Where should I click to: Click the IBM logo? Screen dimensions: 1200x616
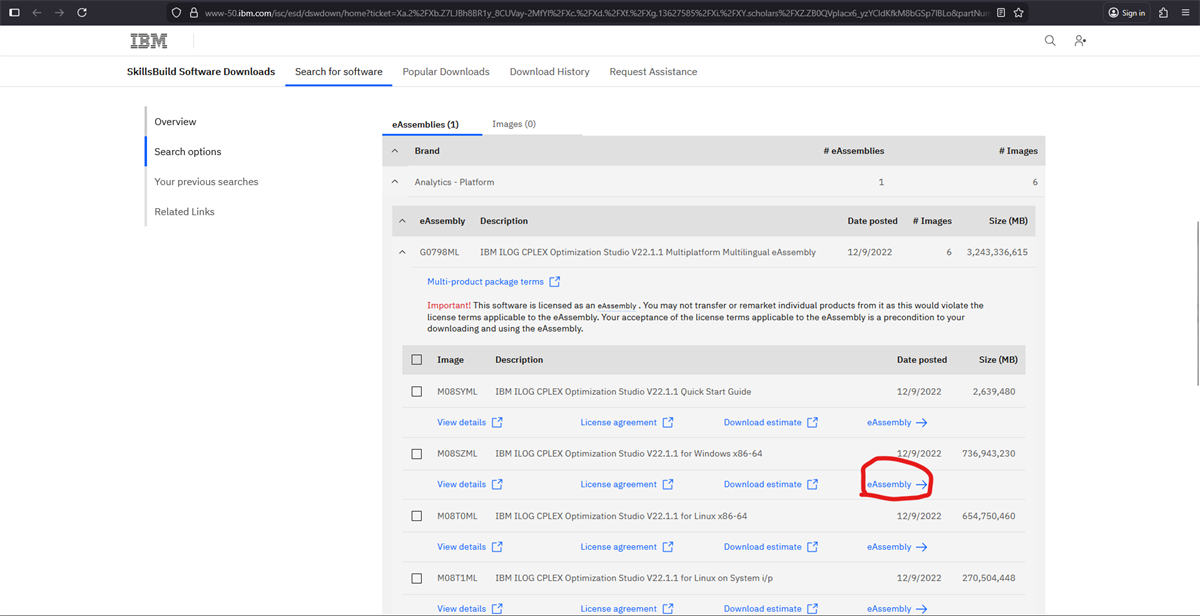tap(149, 41)
